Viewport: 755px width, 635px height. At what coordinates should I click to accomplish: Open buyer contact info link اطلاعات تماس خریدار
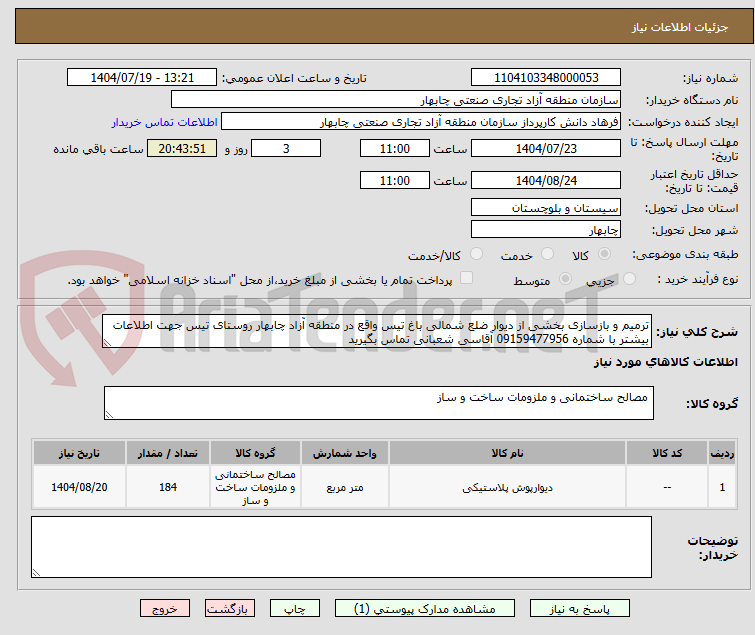[164, 122]
